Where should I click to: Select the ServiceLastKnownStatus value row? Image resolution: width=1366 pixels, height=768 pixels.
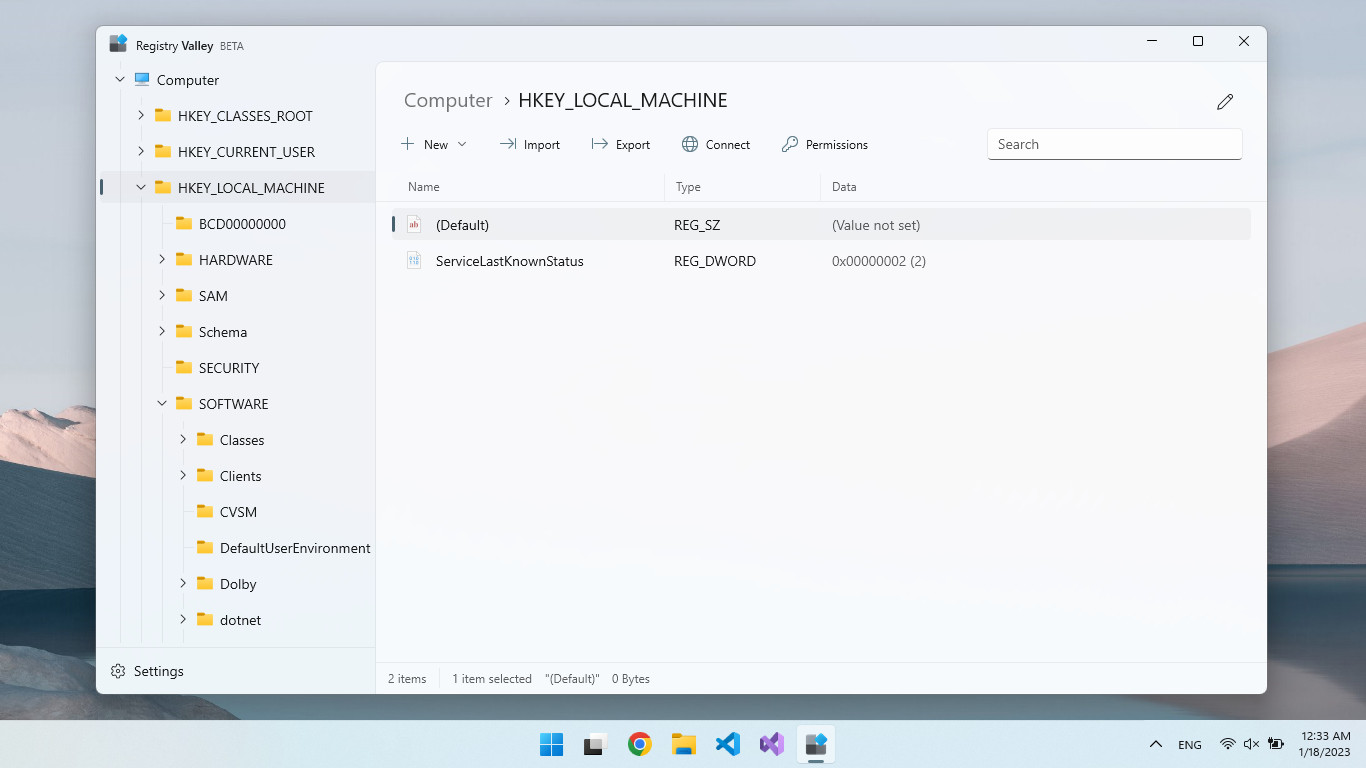pos(509,261)
